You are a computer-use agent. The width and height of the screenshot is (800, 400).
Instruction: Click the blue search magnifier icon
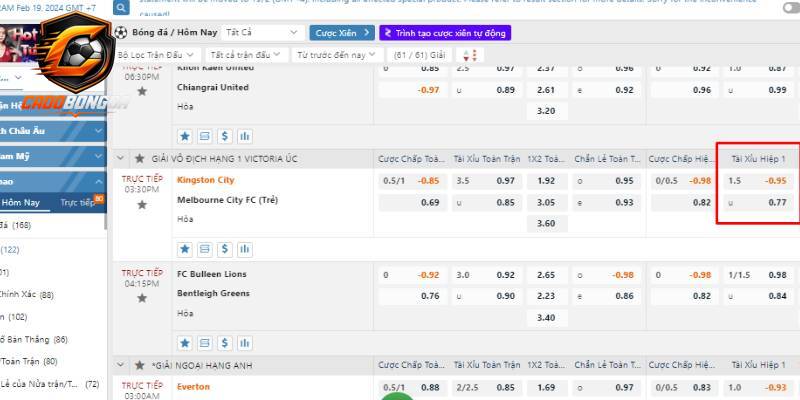pyautogui.click(x=121, y=8)
